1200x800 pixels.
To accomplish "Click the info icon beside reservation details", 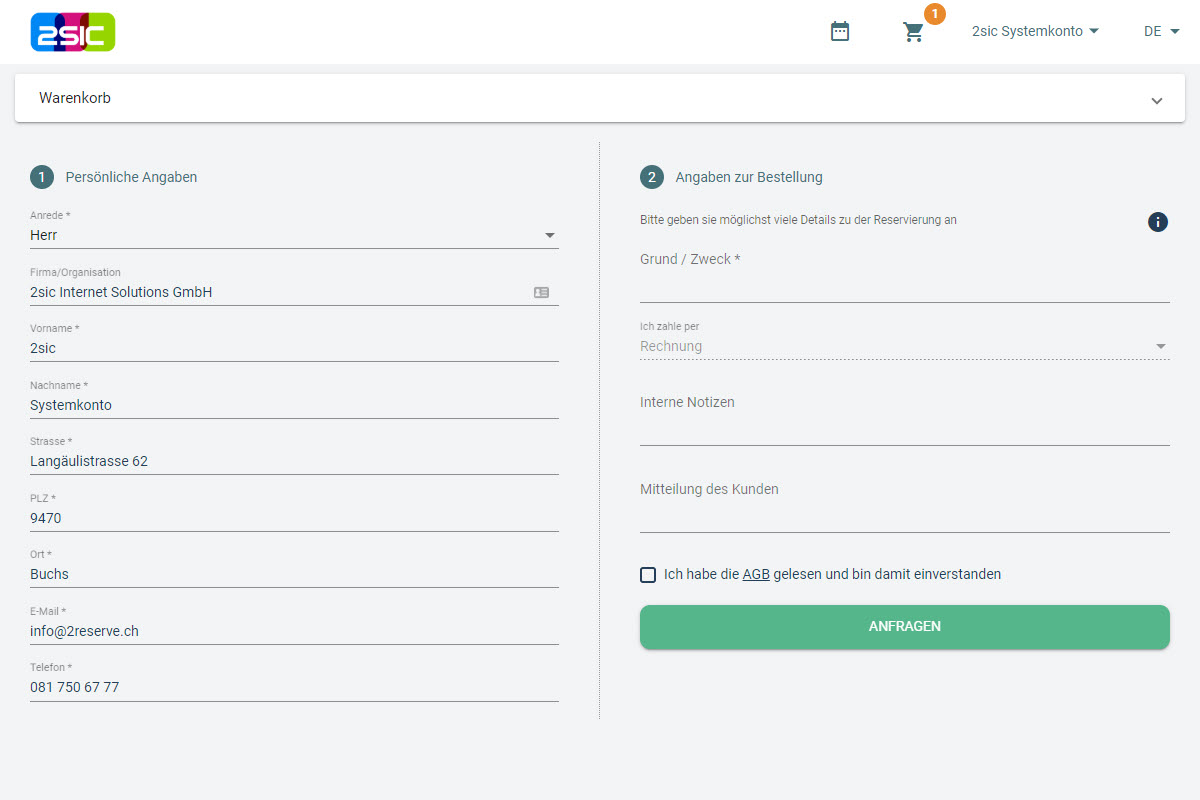I will (1157, 222).
